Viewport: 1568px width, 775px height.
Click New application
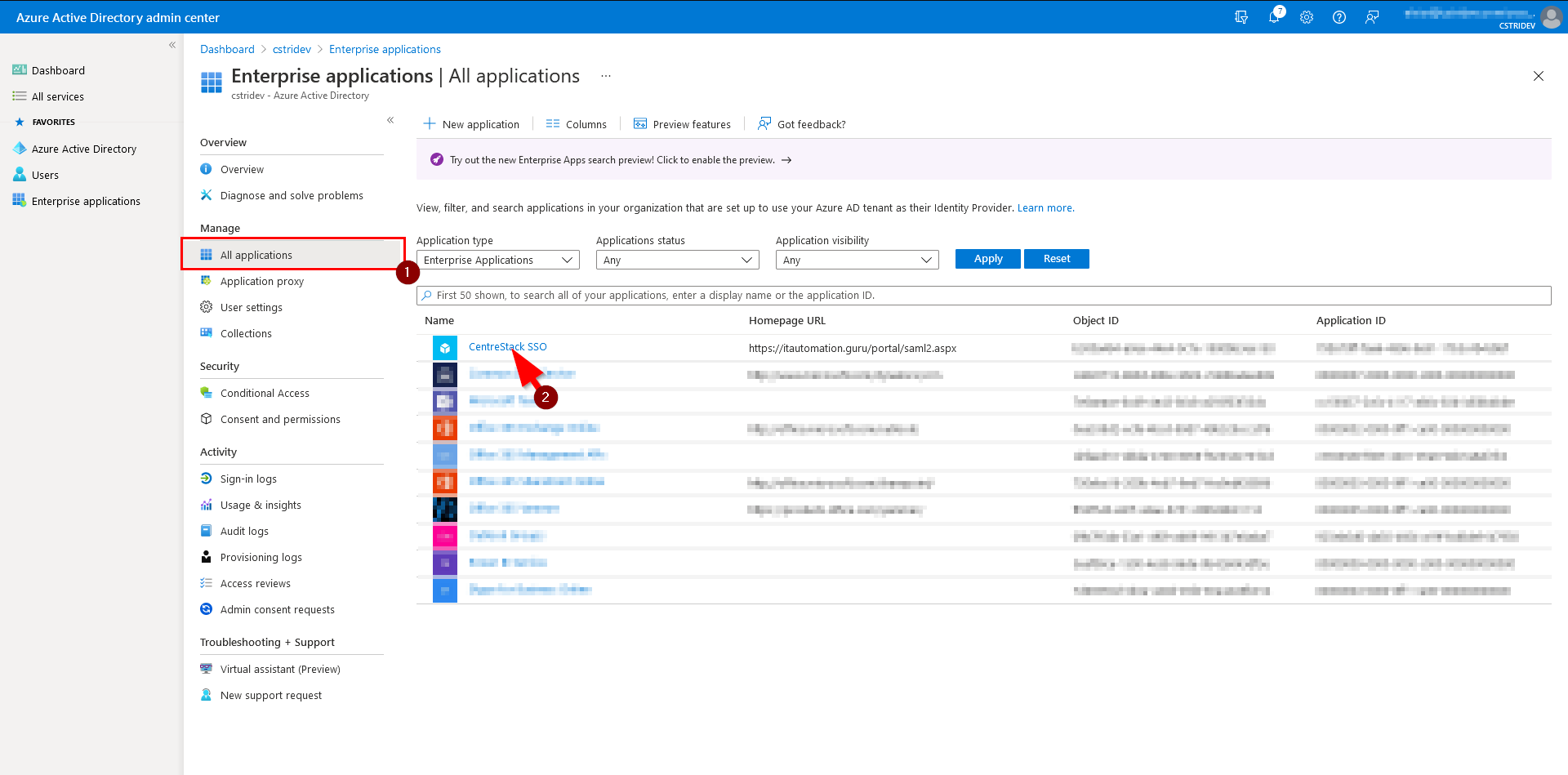click(471, 124)
